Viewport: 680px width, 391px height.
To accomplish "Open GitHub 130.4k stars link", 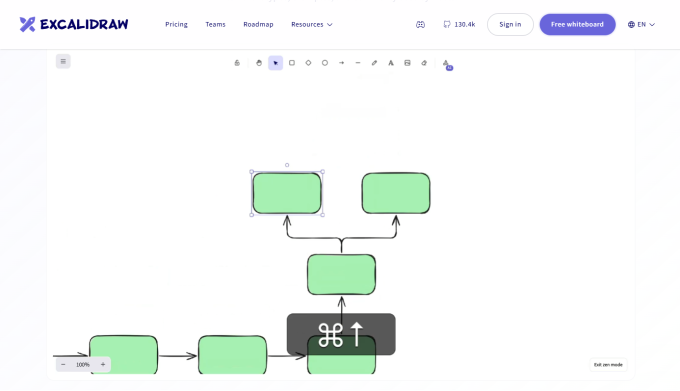I will tap(459, 24).
